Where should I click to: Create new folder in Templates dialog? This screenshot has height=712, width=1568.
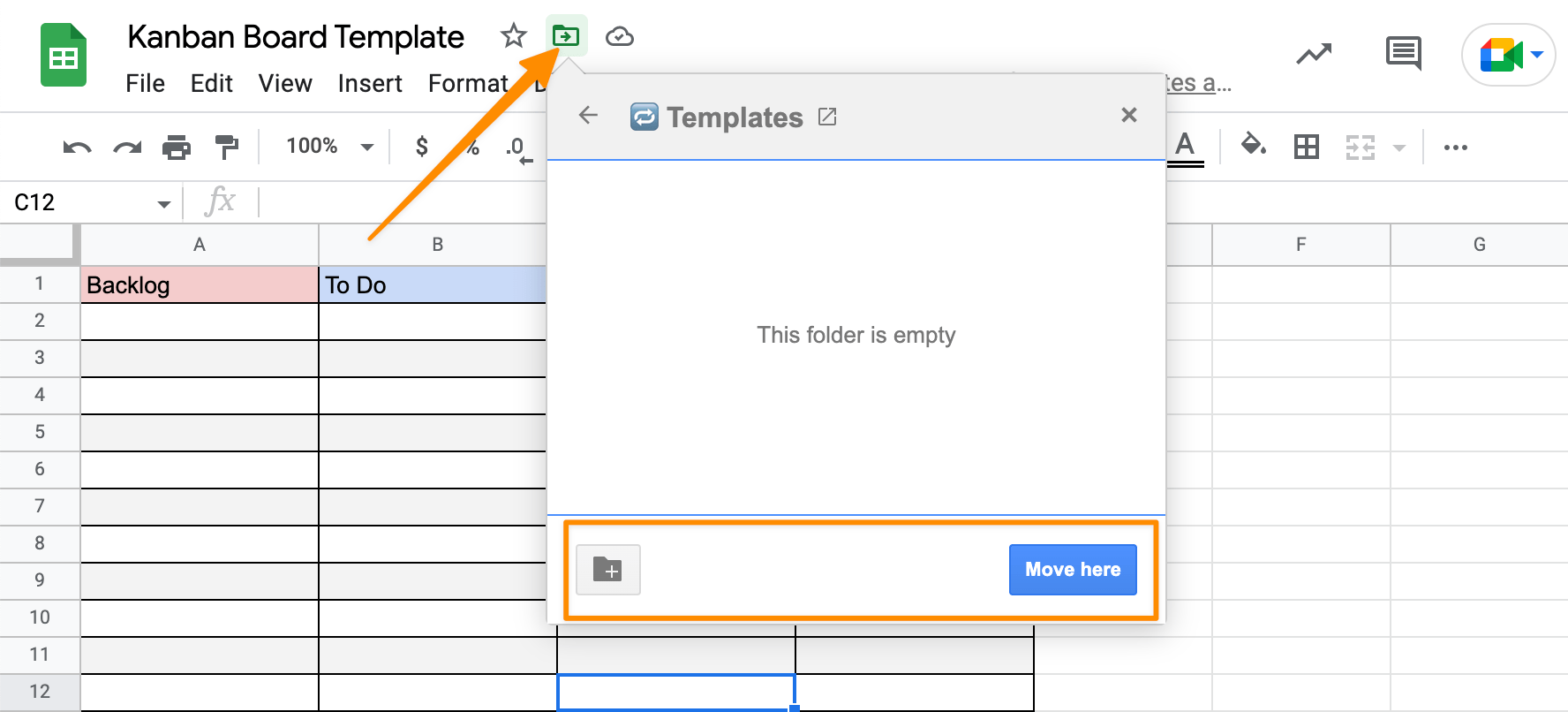tap(608, 570)
